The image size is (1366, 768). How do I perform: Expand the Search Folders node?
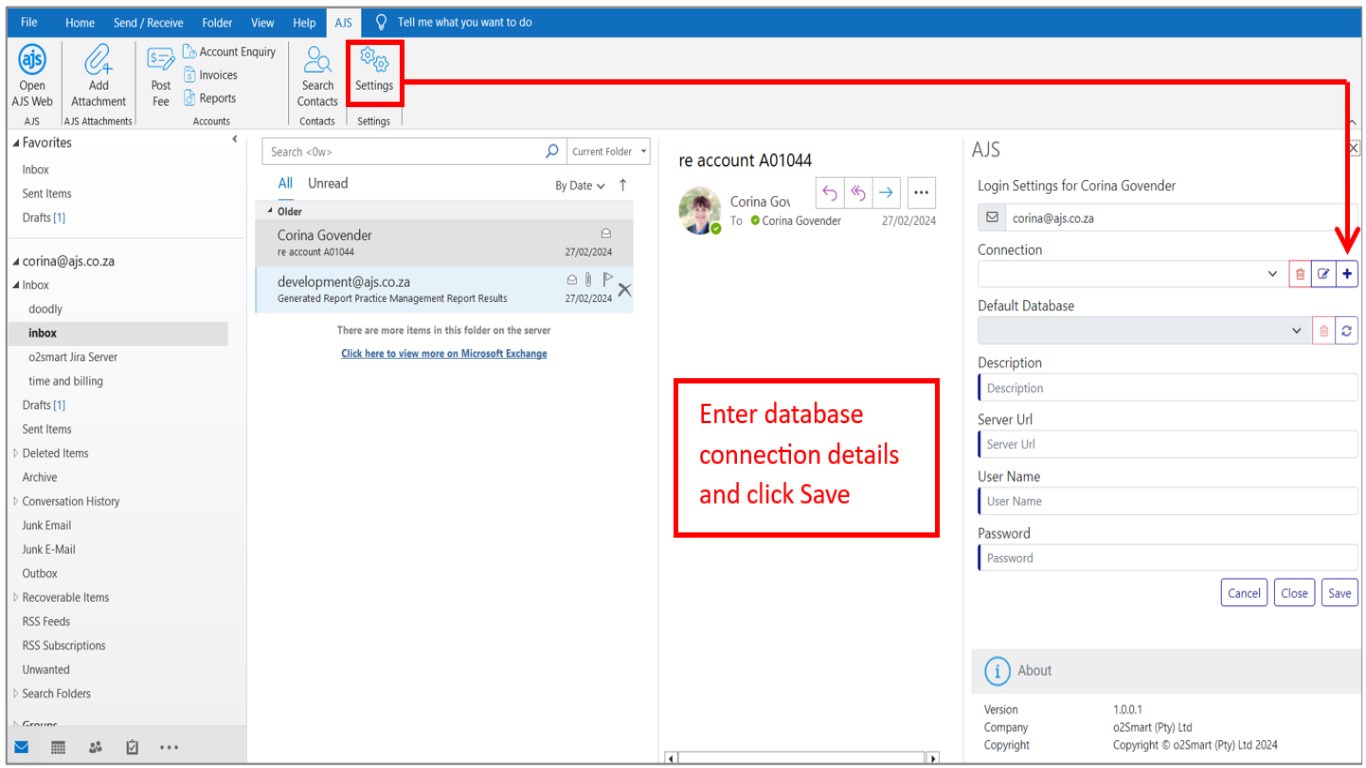pos(15,693)
